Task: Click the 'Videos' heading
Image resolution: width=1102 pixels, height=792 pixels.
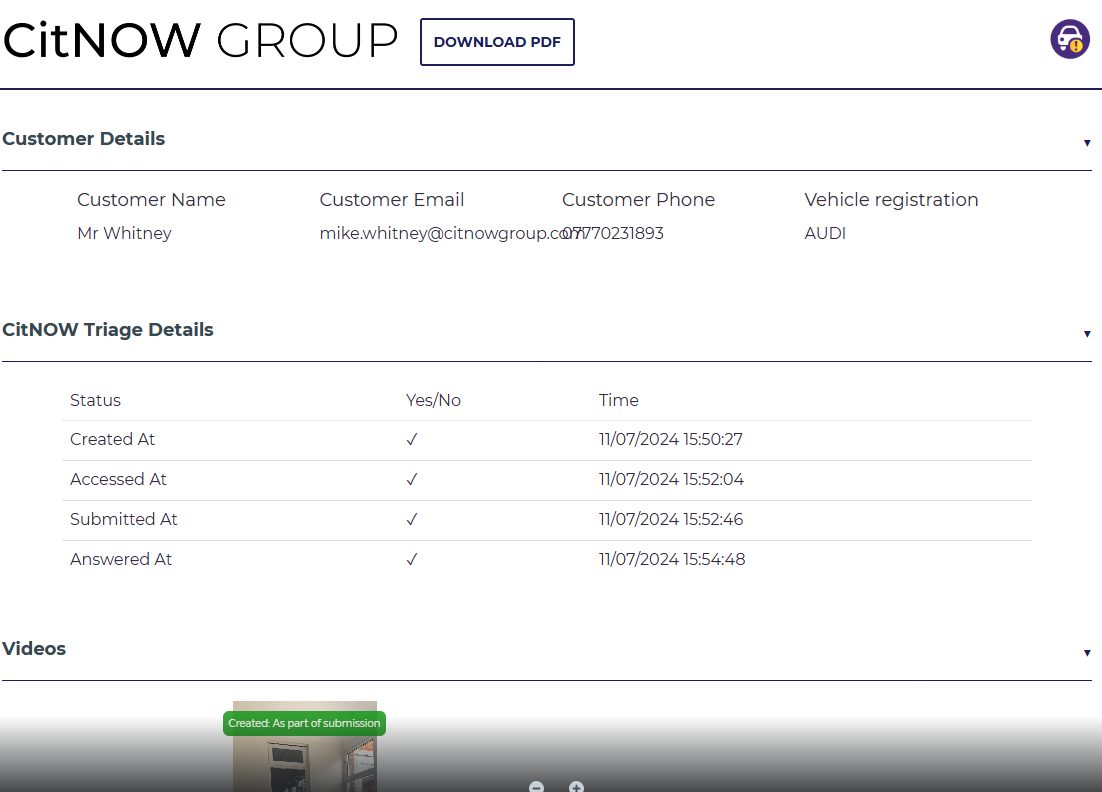Action: point(34,649)
